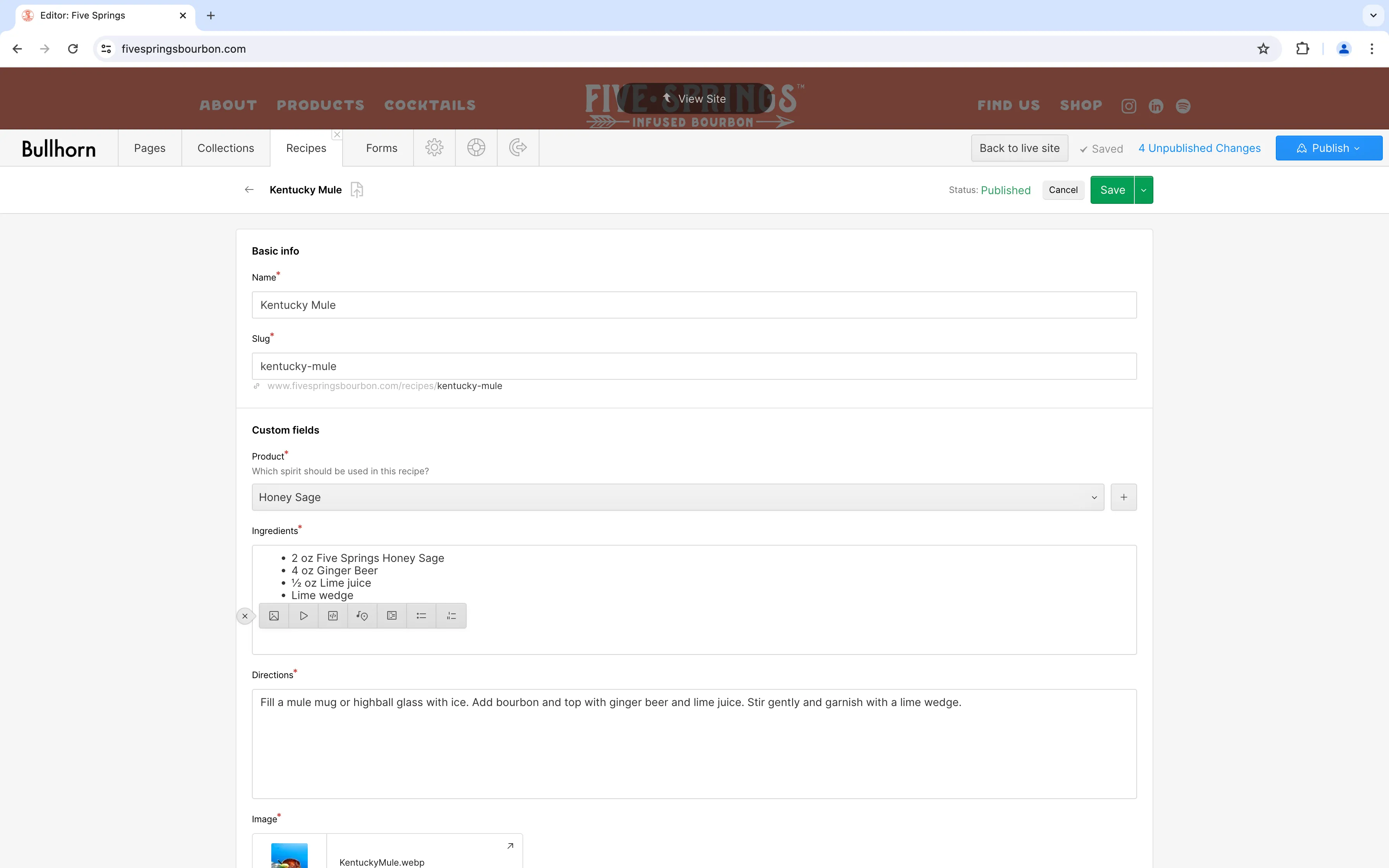
Task: Open the 4 Unpublished Changes link
Action: click(1199, 148)
